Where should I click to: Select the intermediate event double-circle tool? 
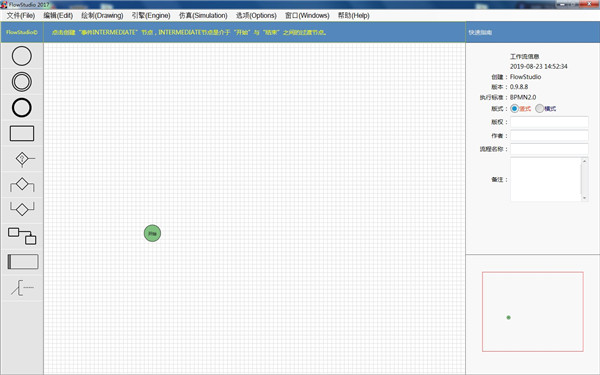pyautogui.click(x=22, y=82)
